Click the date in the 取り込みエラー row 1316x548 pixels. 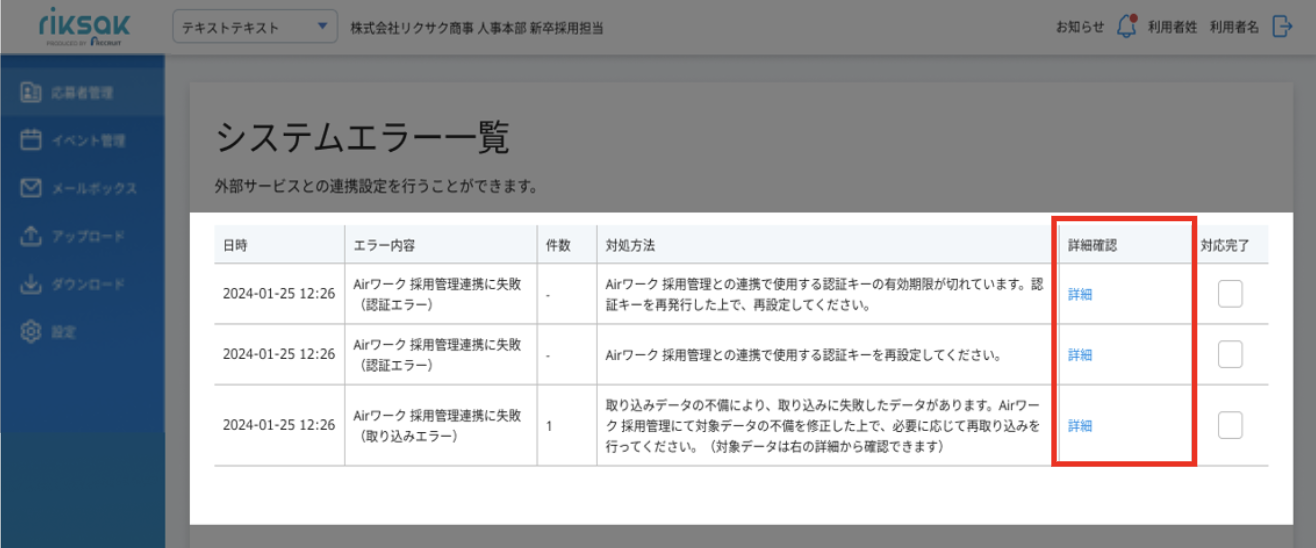point(278,425)
